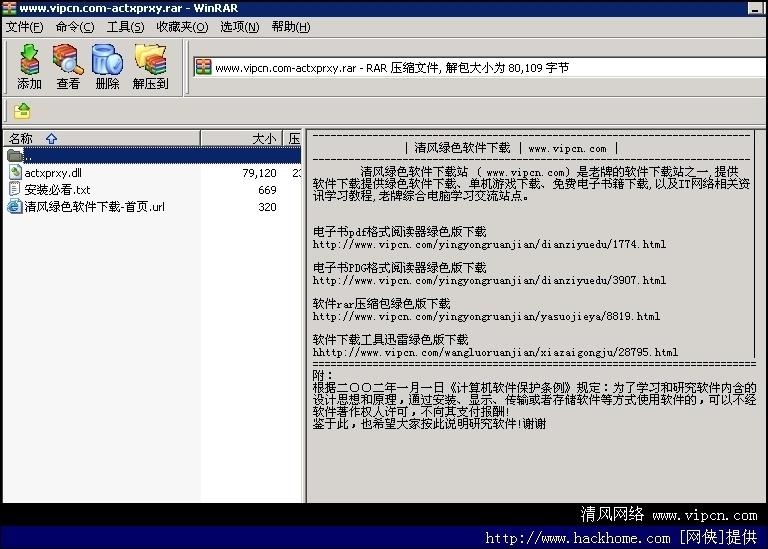Open the 文件(F) menu
Image resolution: width=768 pixels, height=549 pixels.
25,27
